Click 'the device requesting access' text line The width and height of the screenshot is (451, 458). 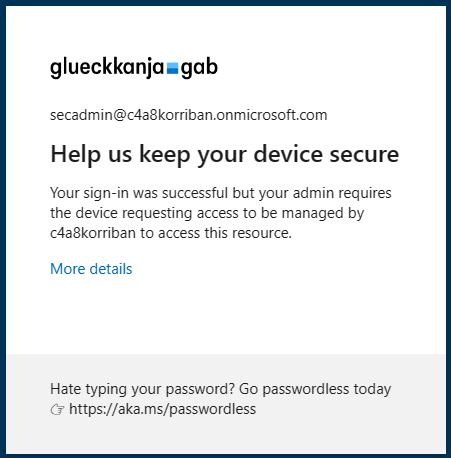click(207, 213)
